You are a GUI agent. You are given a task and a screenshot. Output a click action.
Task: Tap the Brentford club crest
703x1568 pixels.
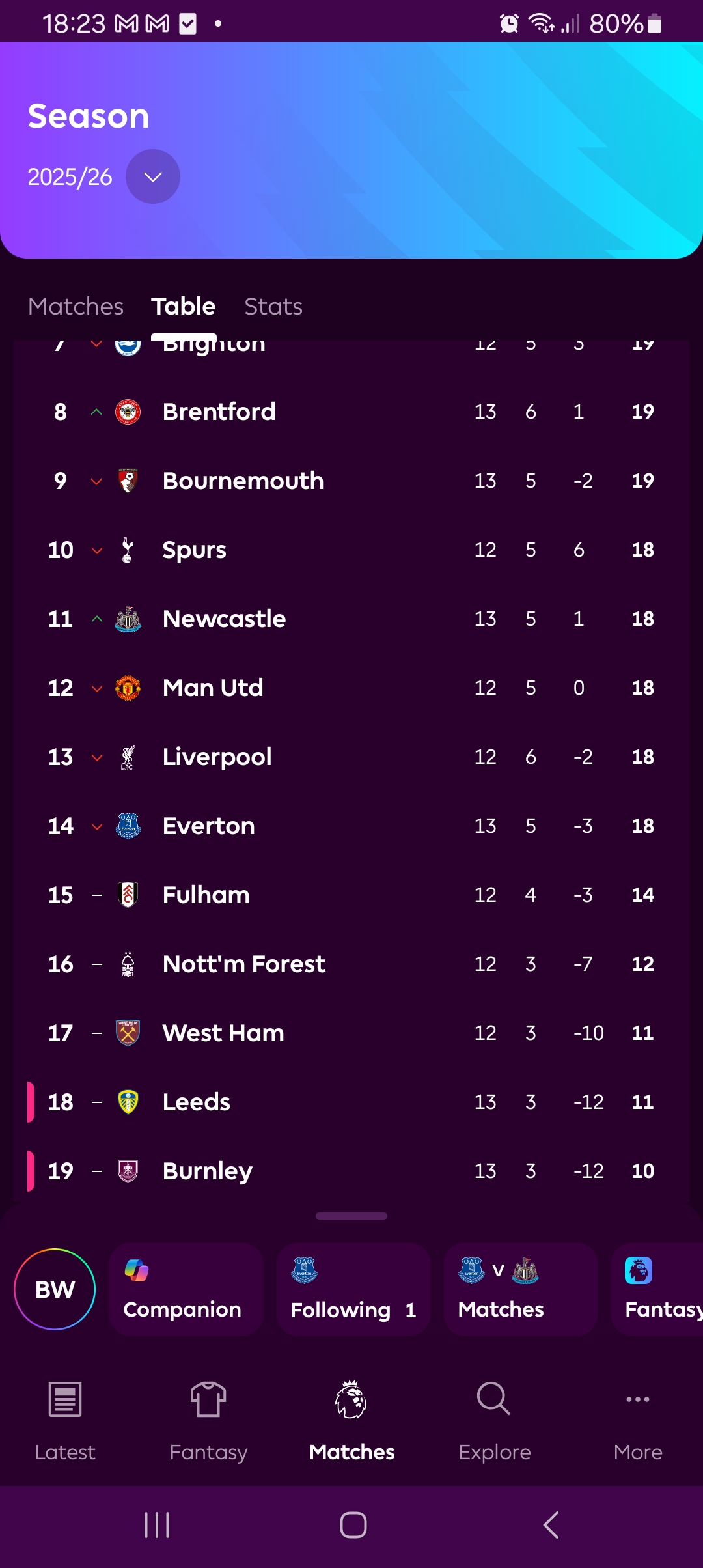coord(128,412)
